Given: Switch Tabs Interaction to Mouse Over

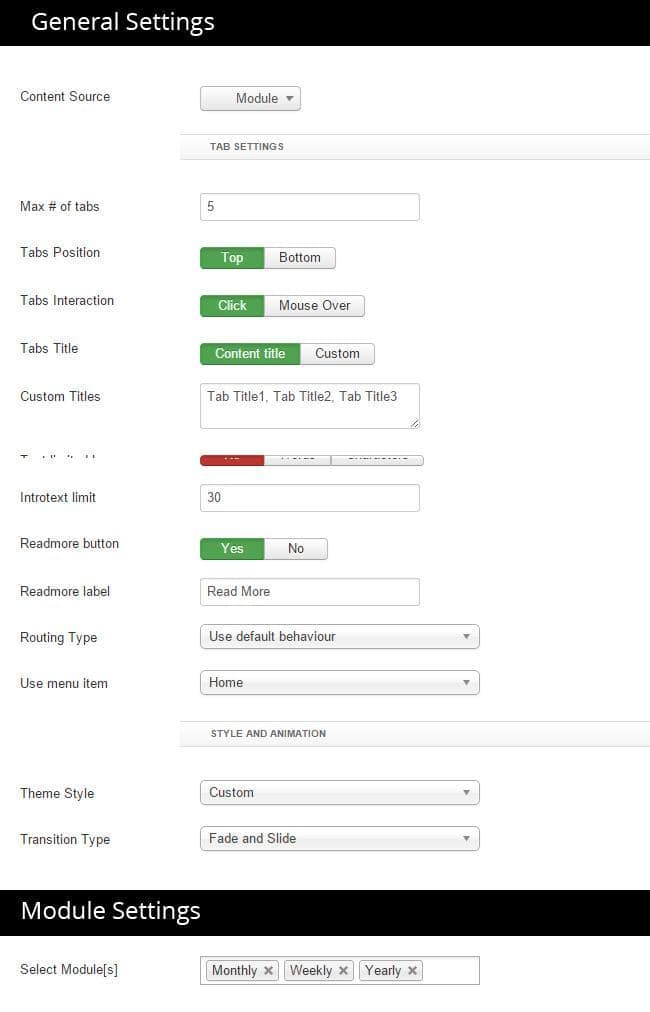Looking at the screenshot, I should pos(315,305).
